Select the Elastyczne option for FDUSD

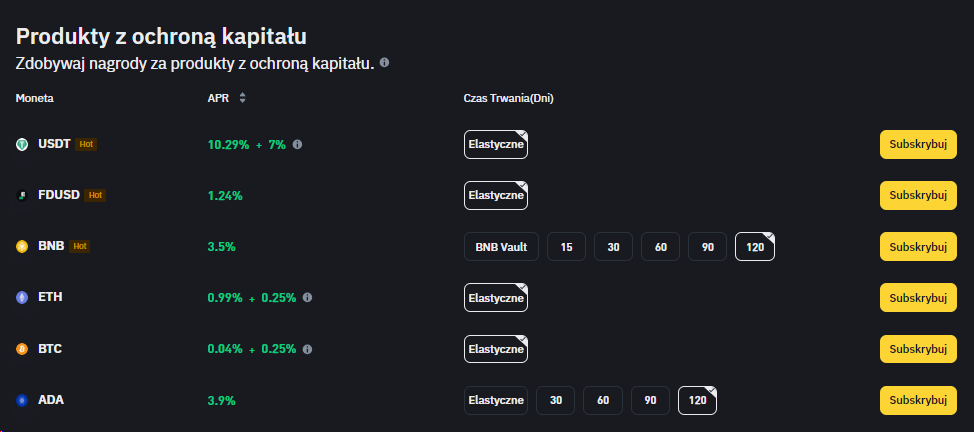(496, 195)
